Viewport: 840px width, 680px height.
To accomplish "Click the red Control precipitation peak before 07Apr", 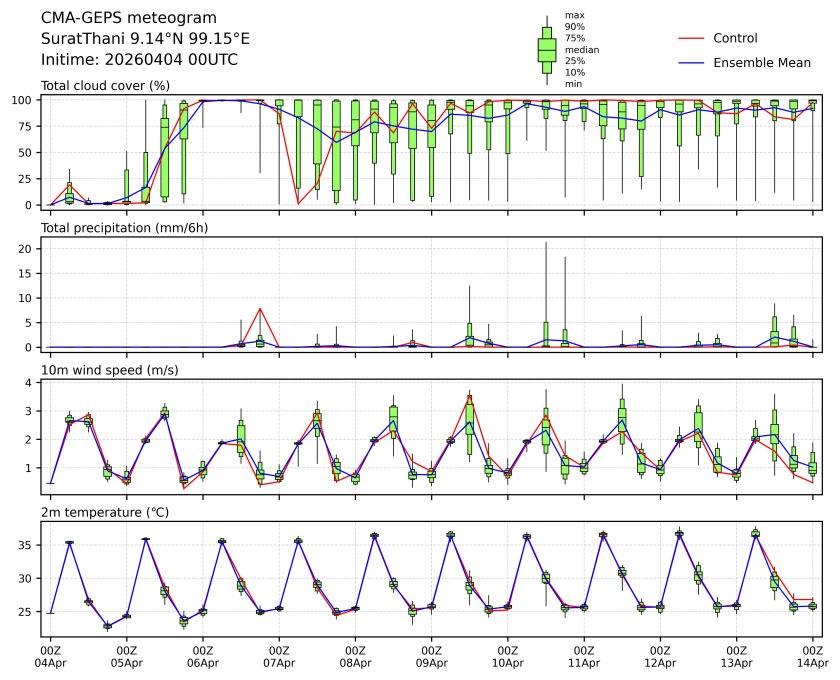I will pyautogui.click(x=260, y=309).
